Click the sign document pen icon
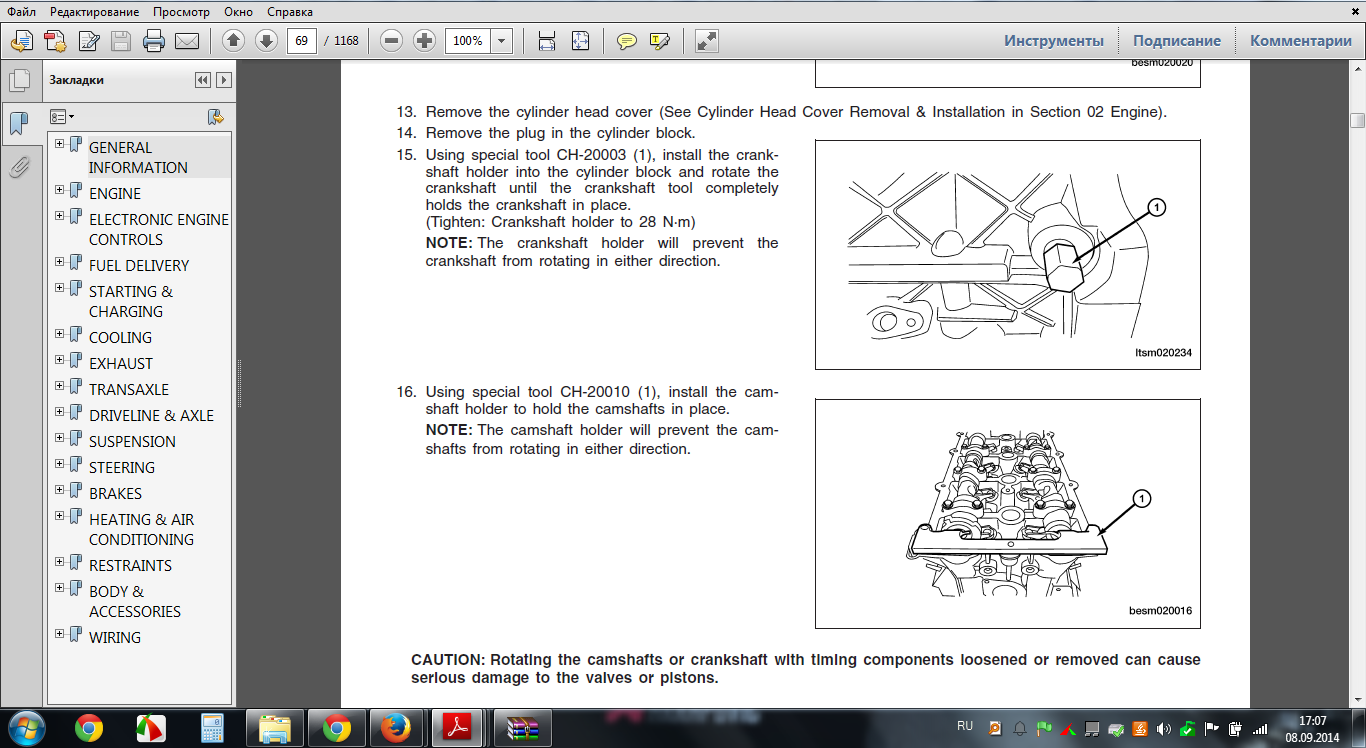The image size is (1366, 748). [89, 41]
